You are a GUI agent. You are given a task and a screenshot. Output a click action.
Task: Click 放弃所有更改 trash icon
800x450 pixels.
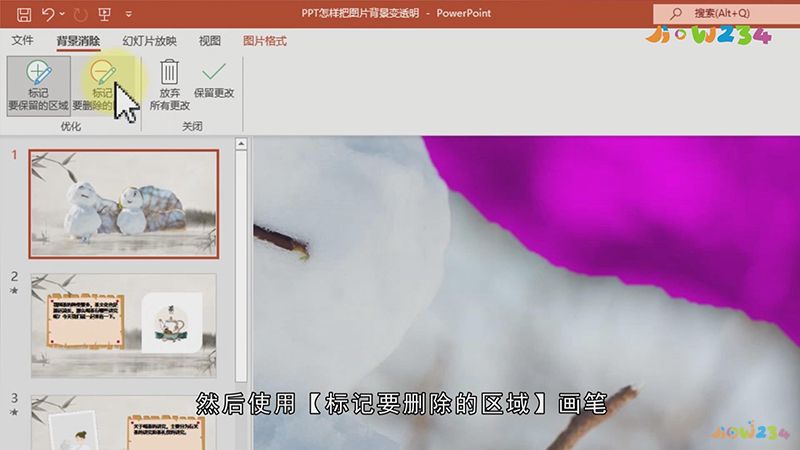point(169,85)
